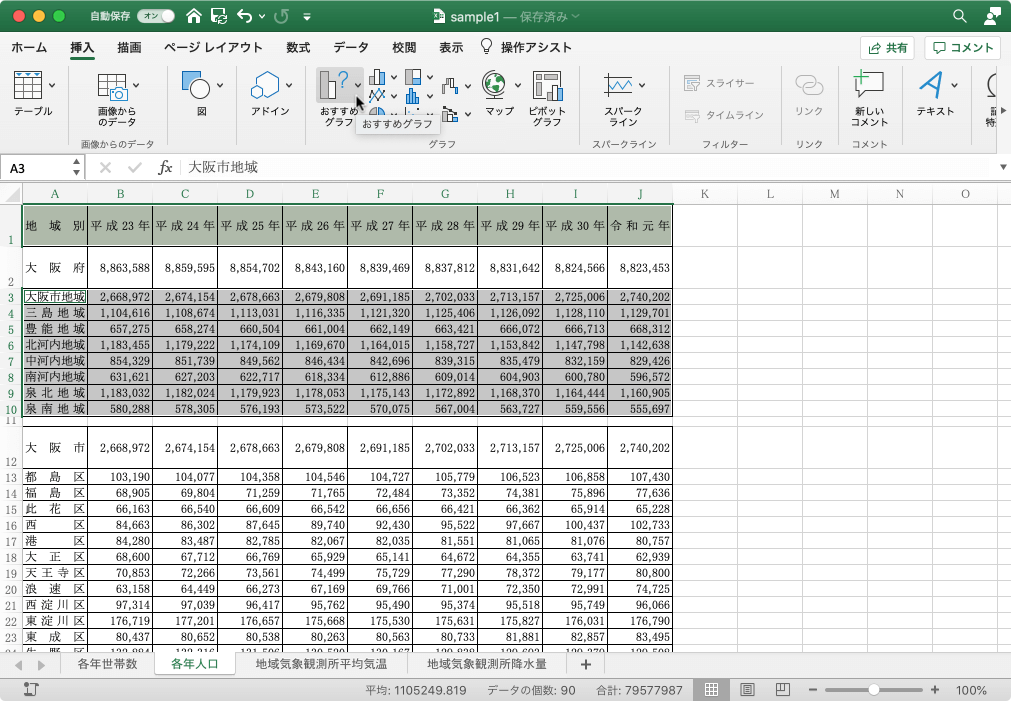This screenshot has width=1011, height=701.
Task: Expand the Table (テーブル) dropdown arrow
Action: [x=52, y=85]
